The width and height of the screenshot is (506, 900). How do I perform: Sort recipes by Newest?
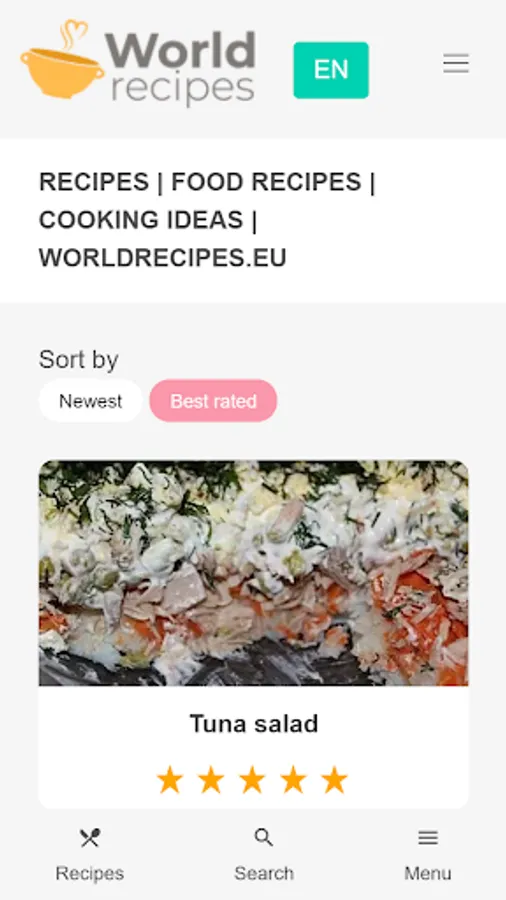pyautogui.click(x=91, y=401)
